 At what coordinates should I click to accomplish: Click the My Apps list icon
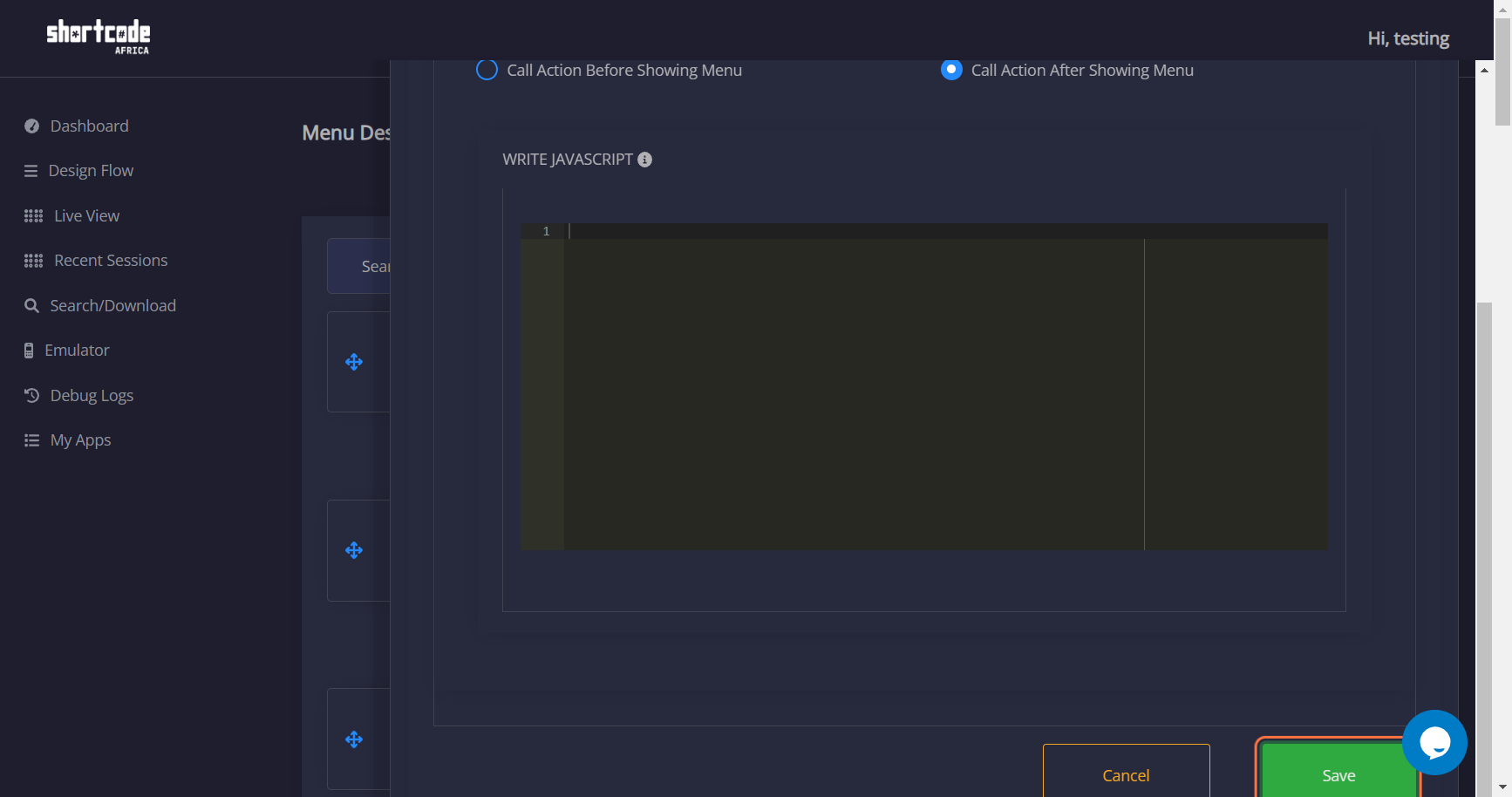31,440
